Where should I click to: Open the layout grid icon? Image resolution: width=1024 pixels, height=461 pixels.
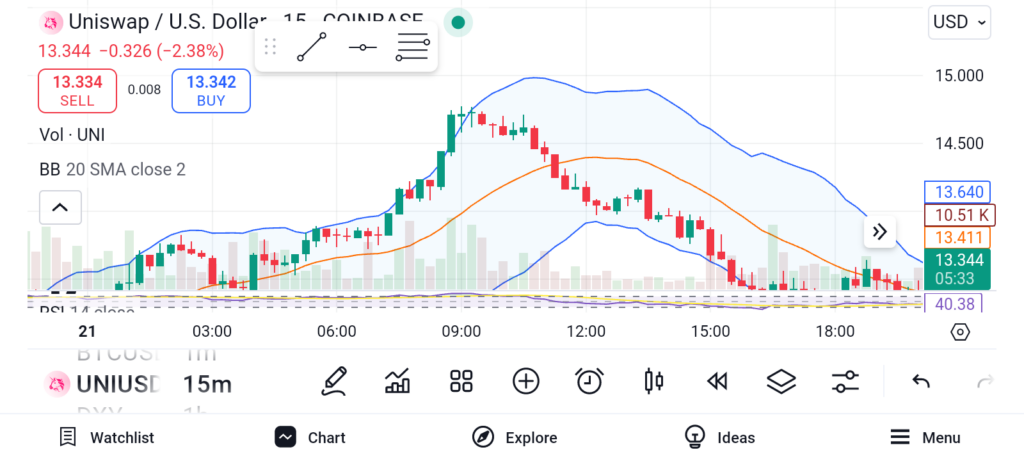tap(461, 381)
